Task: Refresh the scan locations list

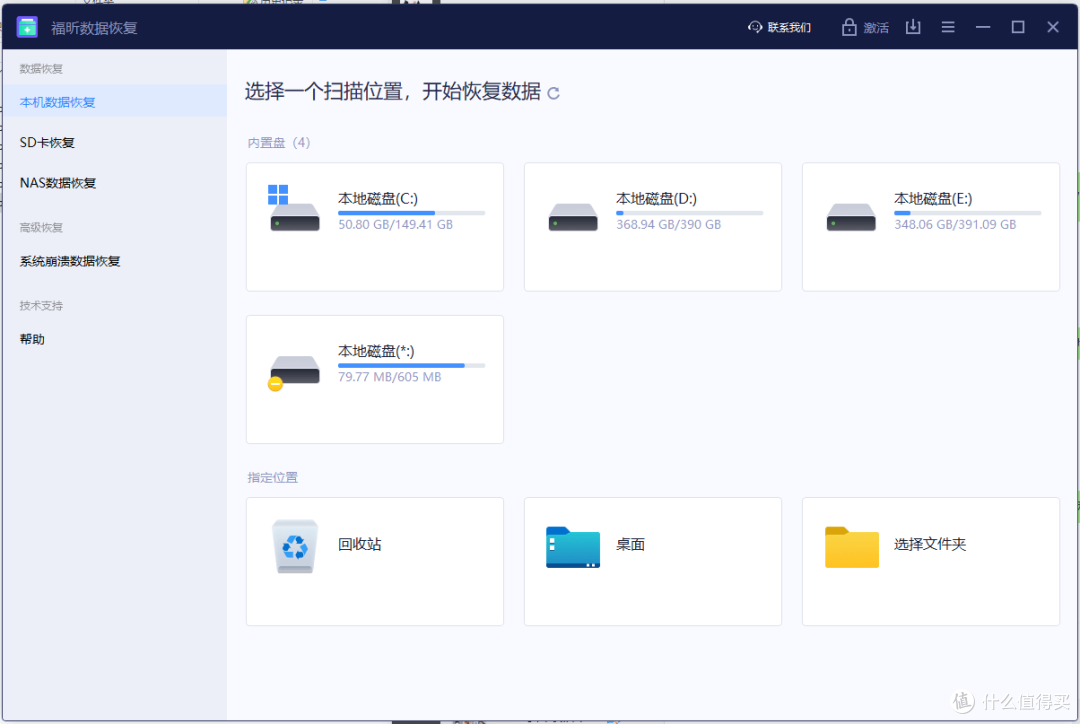Action: tap(553, 93)
